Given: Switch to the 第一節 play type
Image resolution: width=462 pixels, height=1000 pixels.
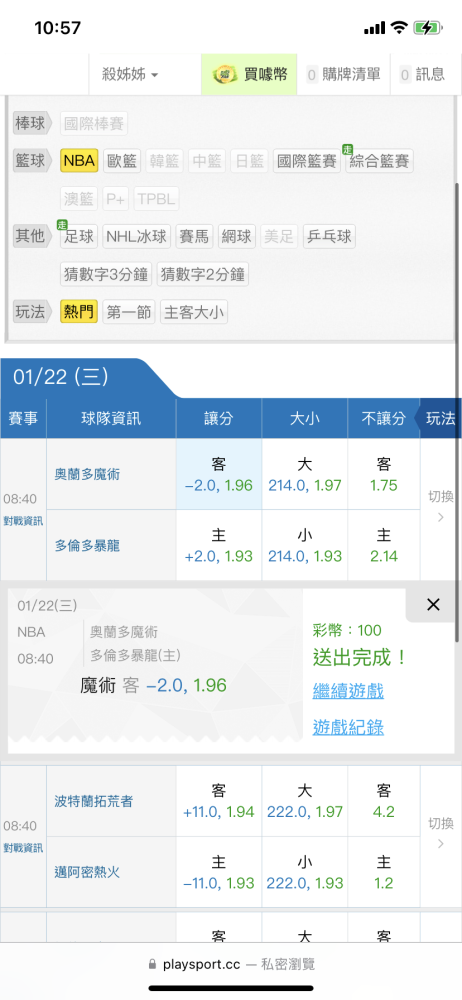Looking at the screenshot, I should pyautogui.click(x=128, y=312).
